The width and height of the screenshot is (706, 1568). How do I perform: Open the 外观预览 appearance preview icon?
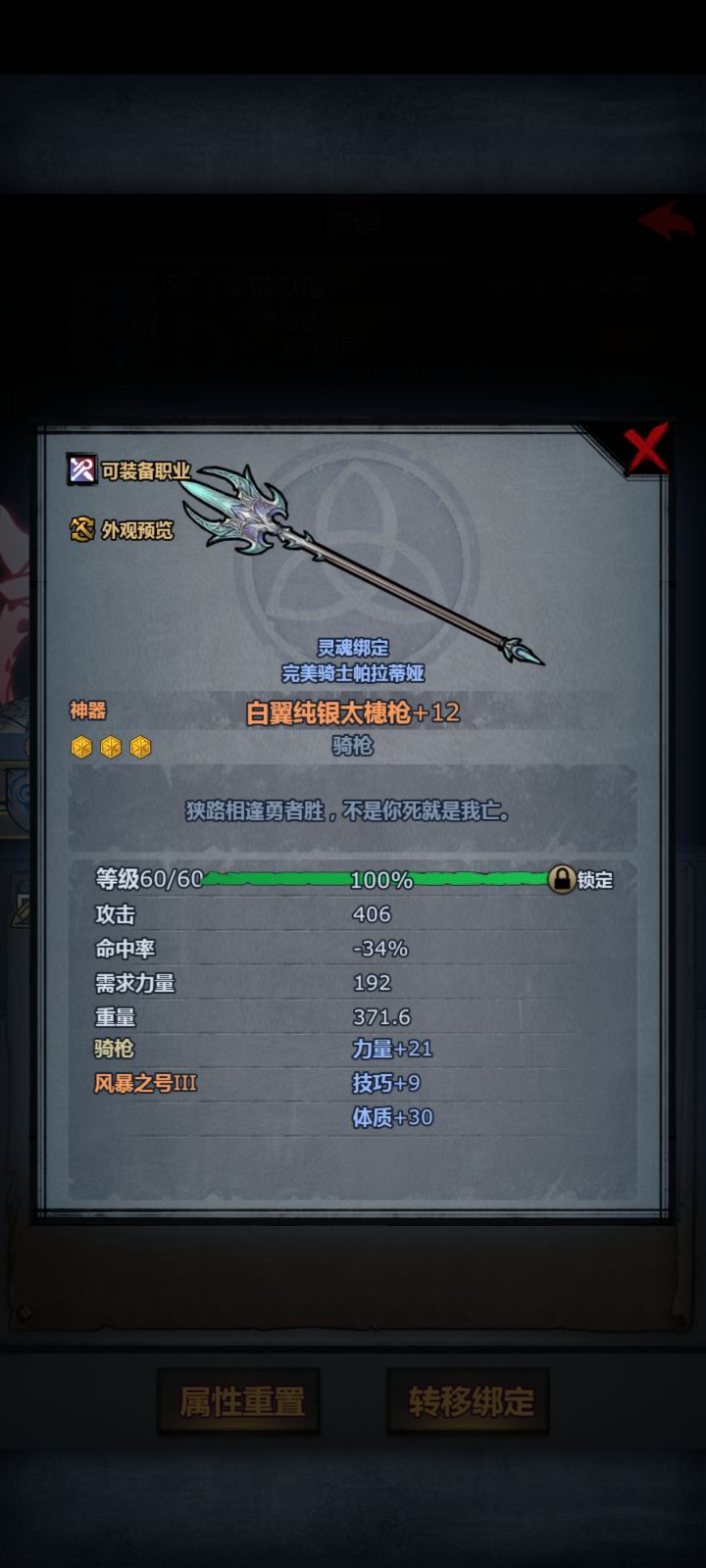pyautogui.click(x=82, y=529)
